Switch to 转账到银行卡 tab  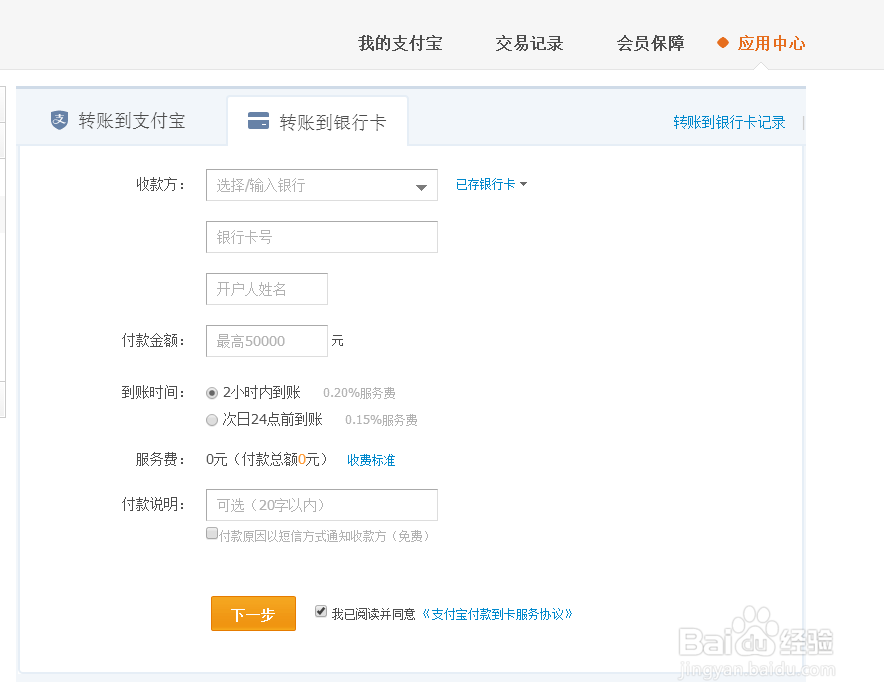(317, 122)
